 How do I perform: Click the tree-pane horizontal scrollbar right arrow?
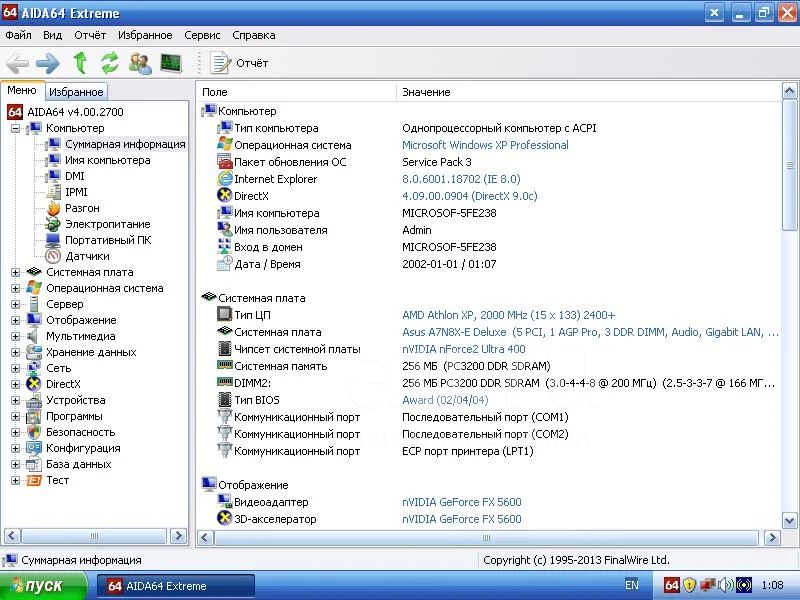click(178, 536)
